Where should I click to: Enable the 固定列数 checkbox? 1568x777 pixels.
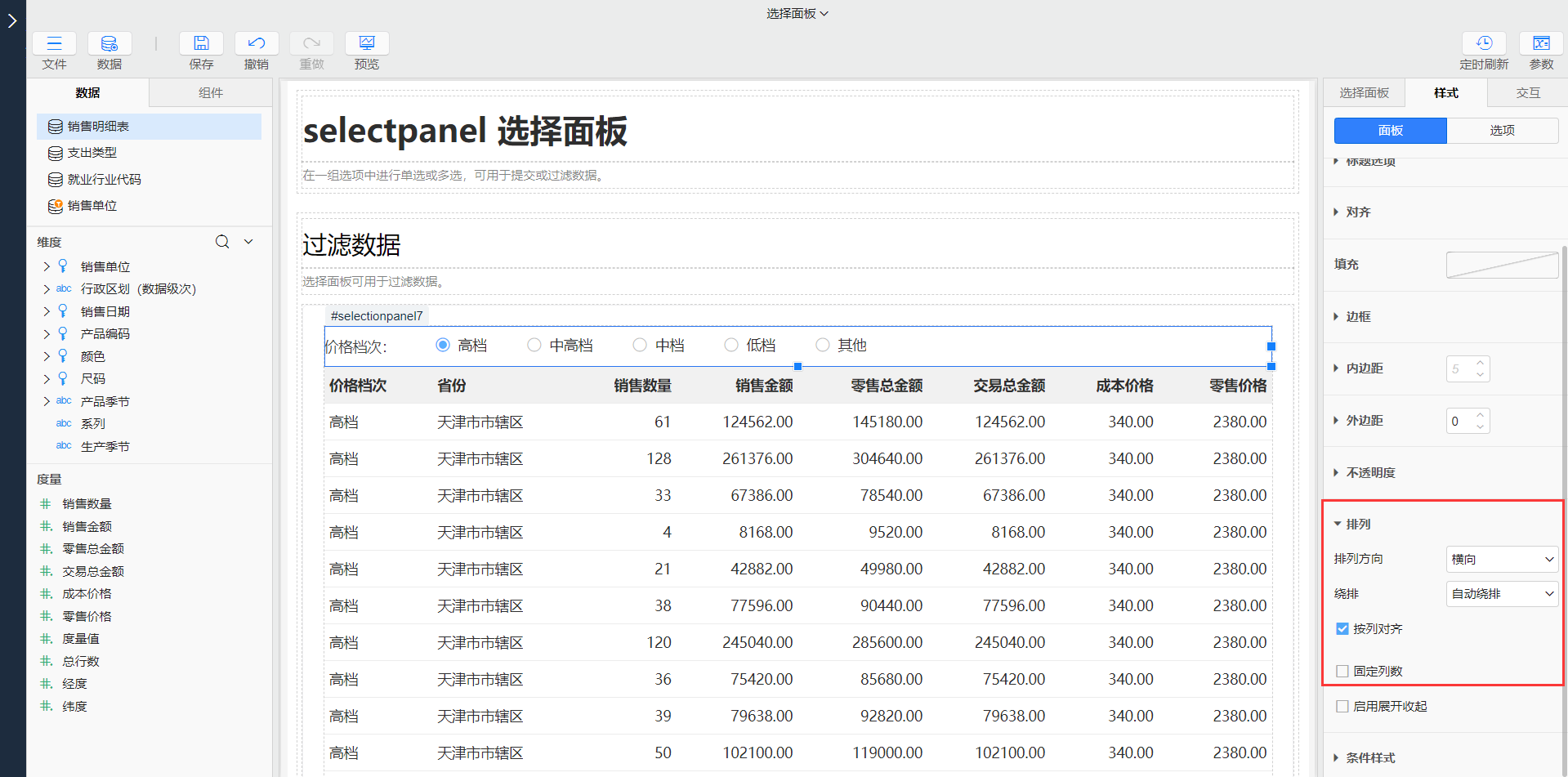(1342, 672)
